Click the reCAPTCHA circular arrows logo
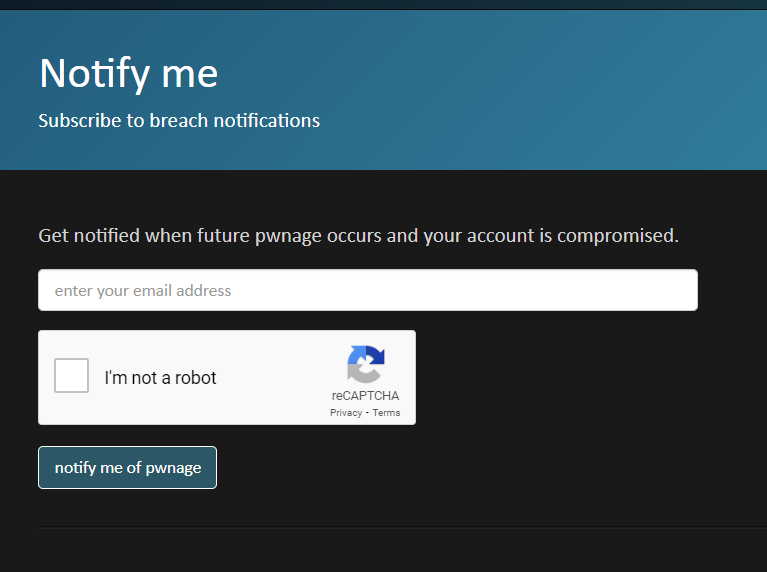 click(x=366, y=364)
